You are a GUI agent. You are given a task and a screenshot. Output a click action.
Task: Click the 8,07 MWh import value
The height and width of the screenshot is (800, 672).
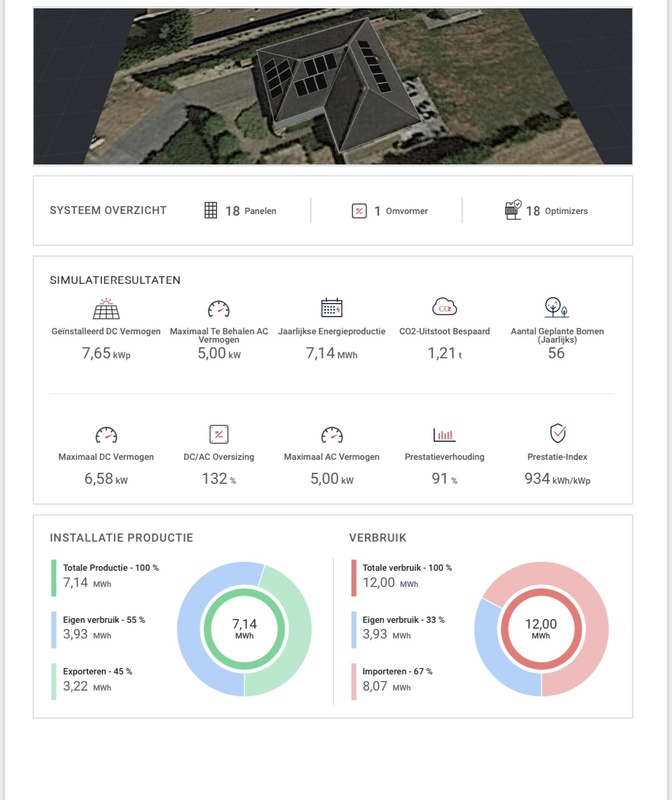point(387,686)
